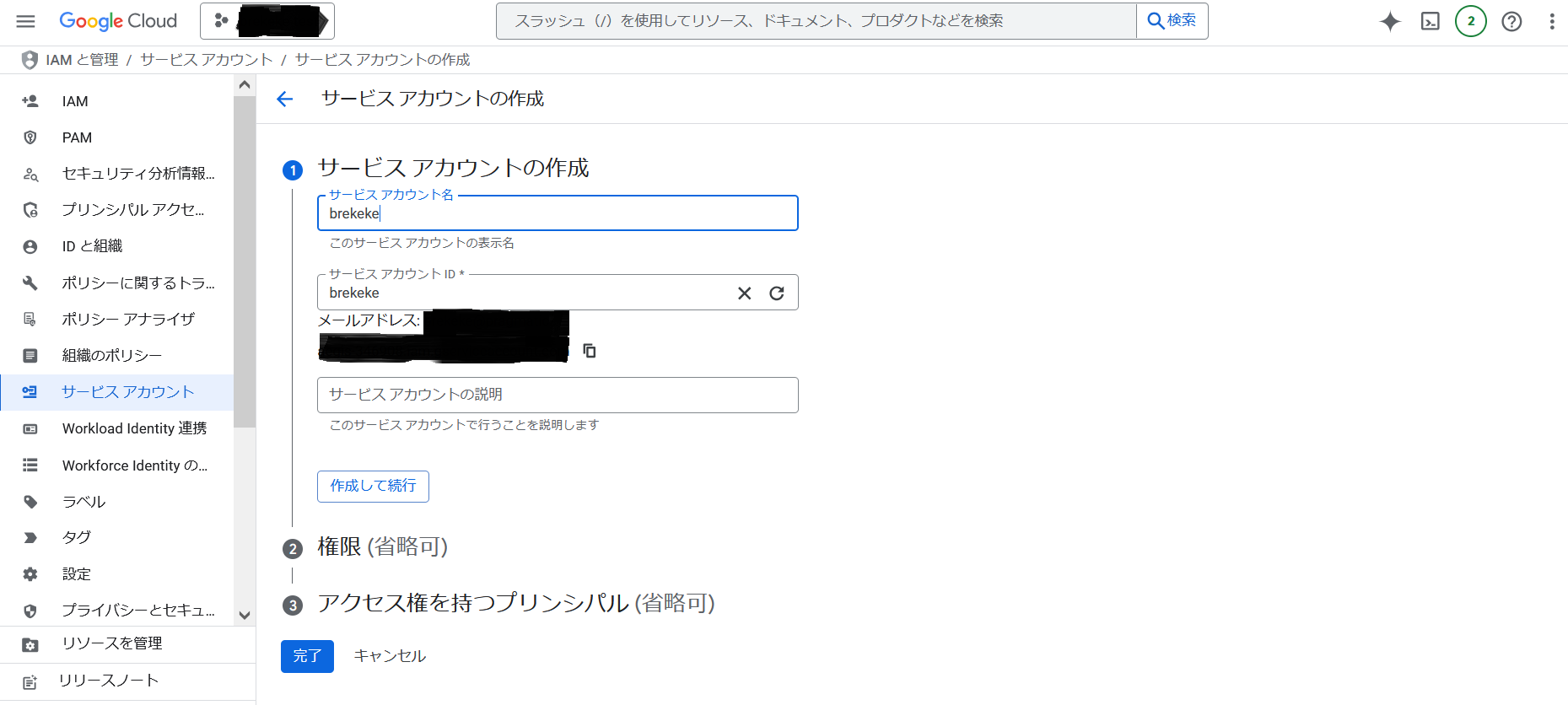Open the help question mark icon
This screenshot has width=1568, height=705.
click(1511, 21)
